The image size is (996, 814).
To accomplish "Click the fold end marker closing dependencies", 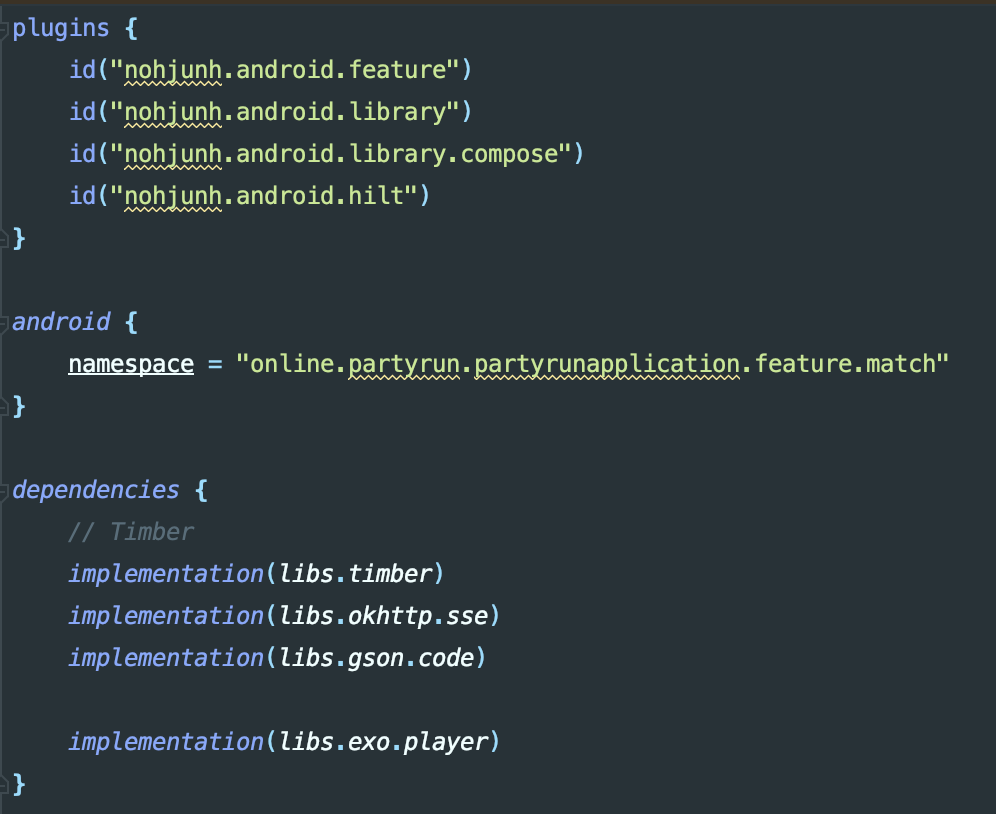I will (3, 784).
